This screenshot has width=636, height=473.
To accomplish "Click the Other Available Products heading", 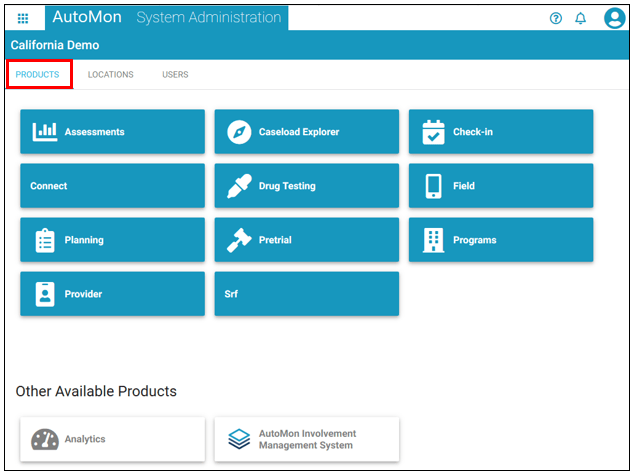I will tap(96, 391).
